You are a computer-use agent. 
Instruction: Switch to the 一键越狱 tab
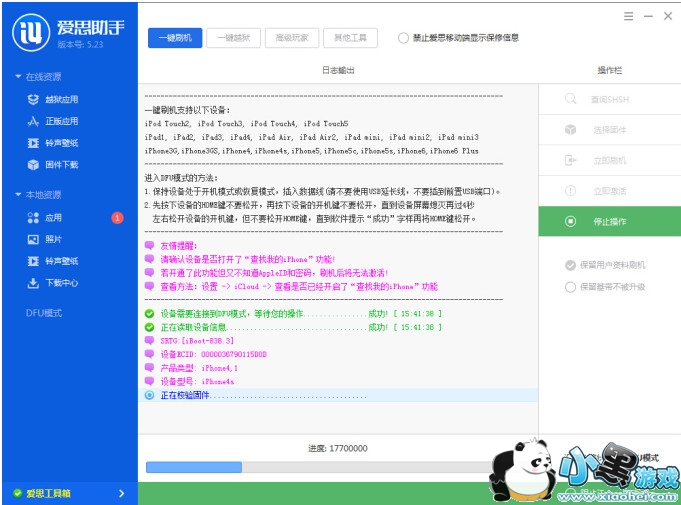pos(234,38)
